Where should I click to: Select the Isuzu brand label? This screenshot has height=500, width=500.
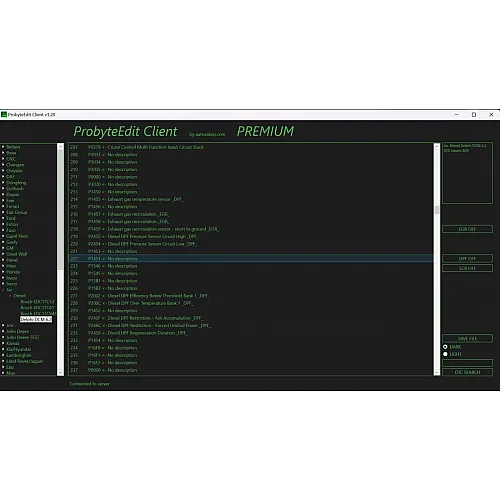[x=11, y=278]
